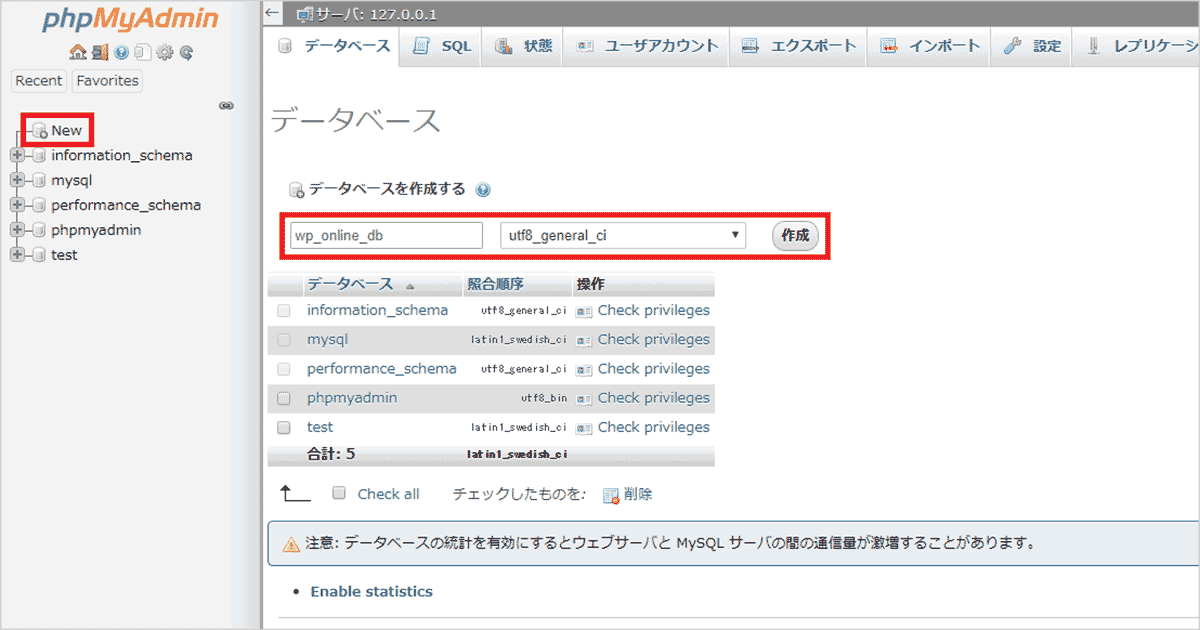
Task: Click the 削除 delete icon below the table
Action: click(x=612, y=493)
